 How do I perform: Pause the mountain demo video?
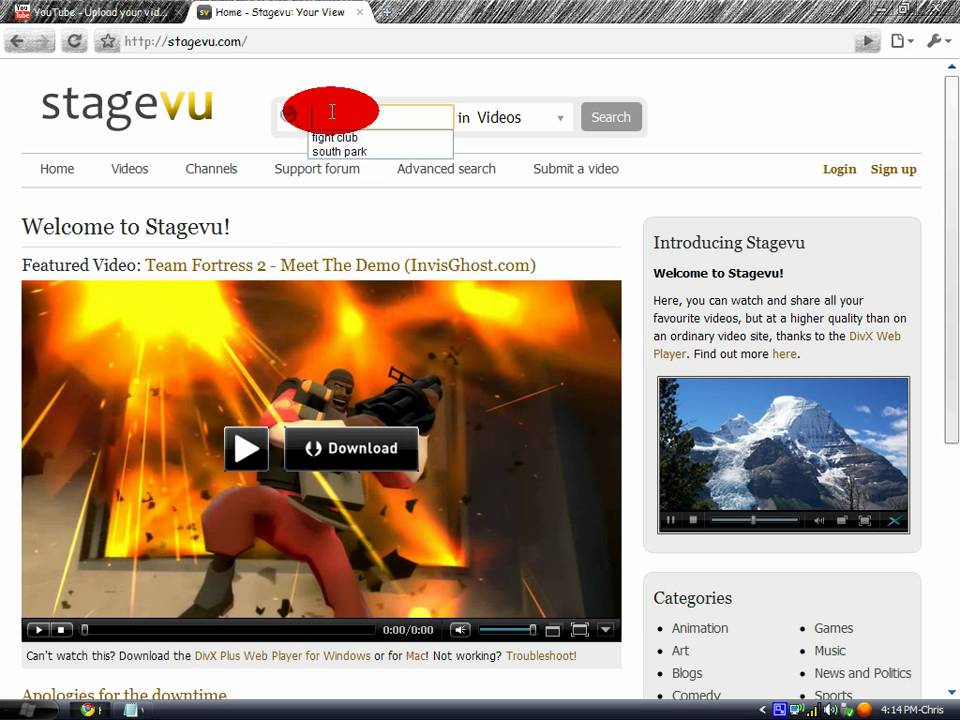(x=671, y=520)
